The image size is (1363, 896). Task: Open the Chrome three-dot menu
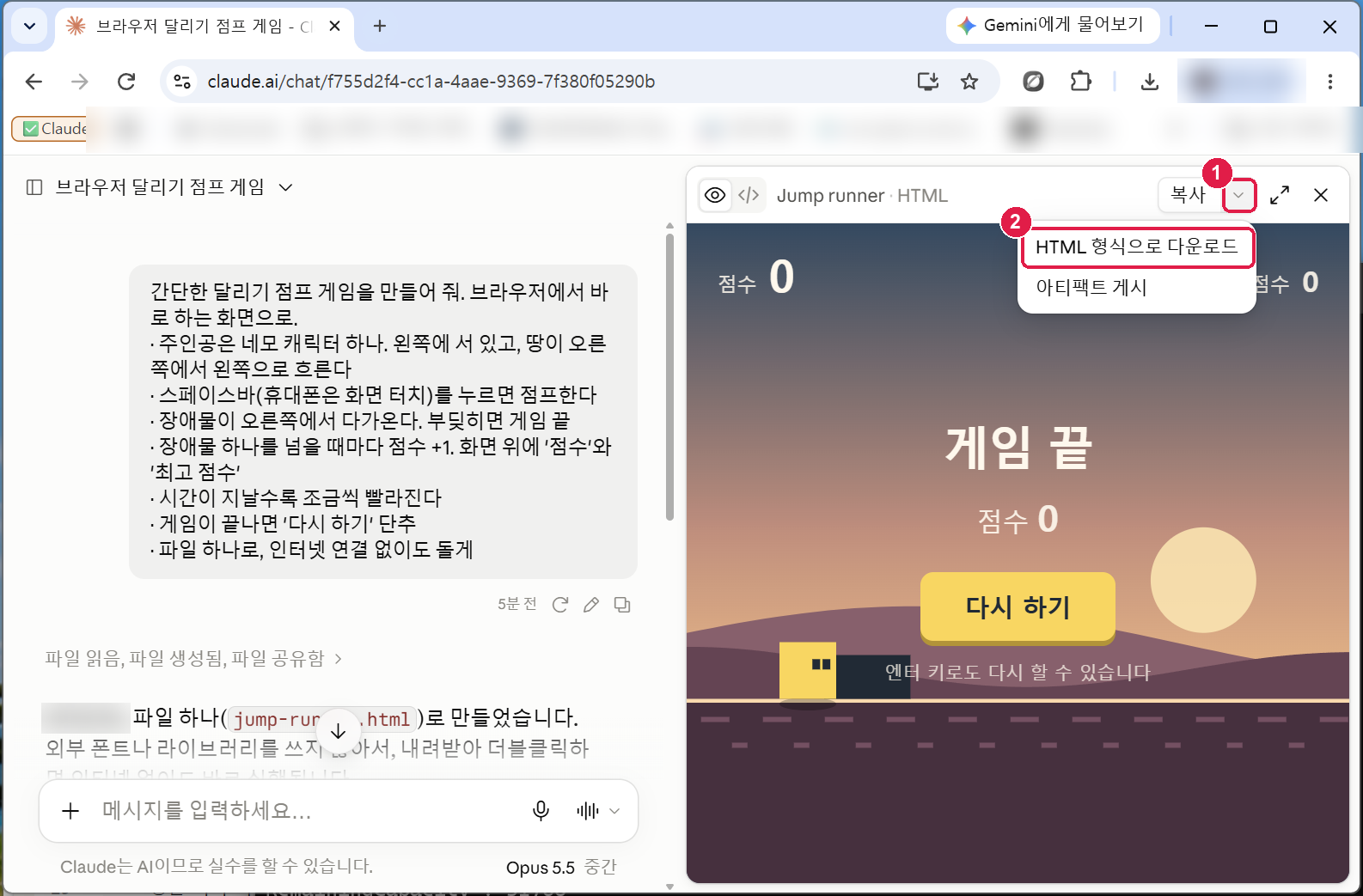pyautogui.click(x=1330, y=82)
